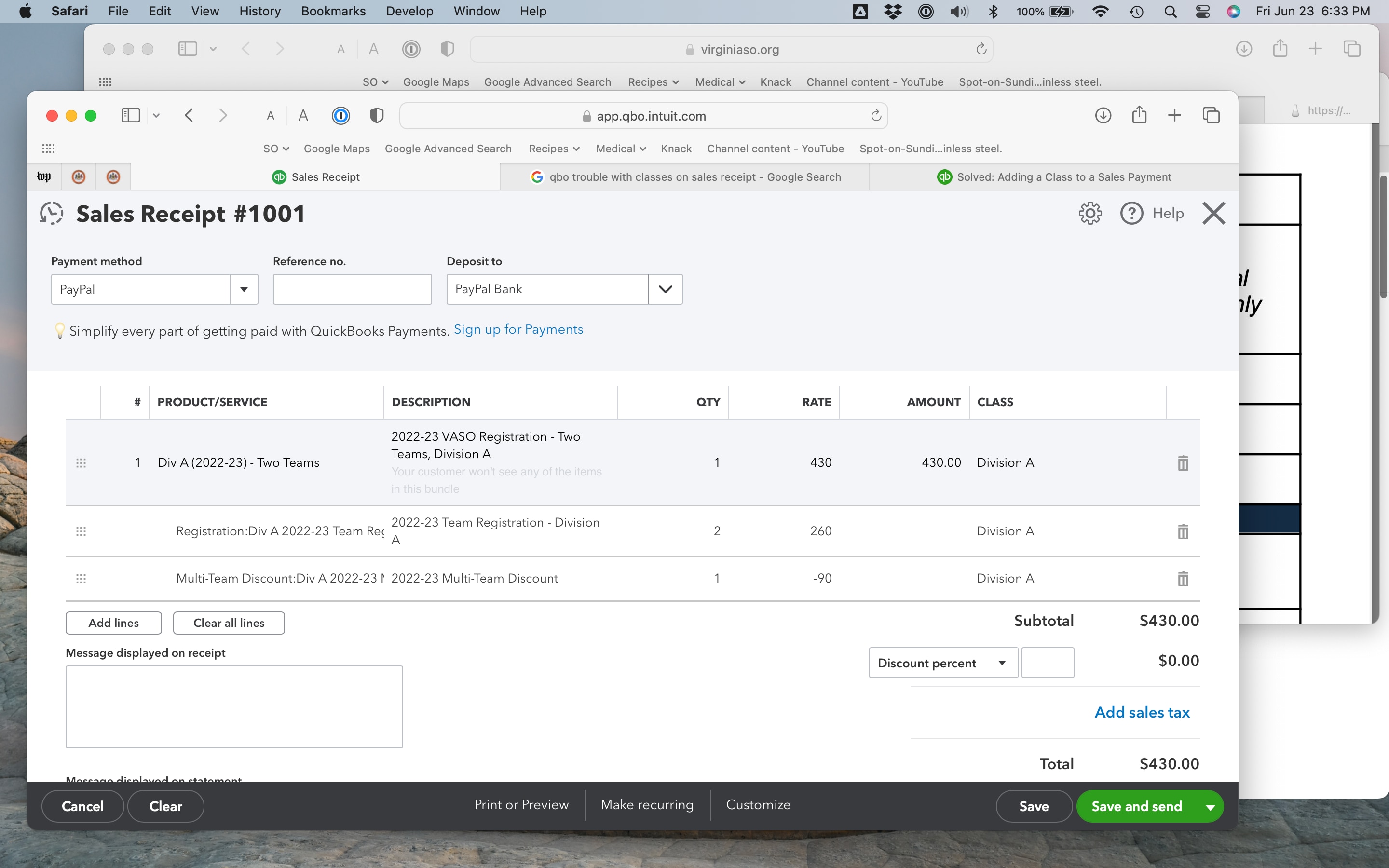
Task: Expand the Deposit to account chevron
Action: (x=665, y=289)
